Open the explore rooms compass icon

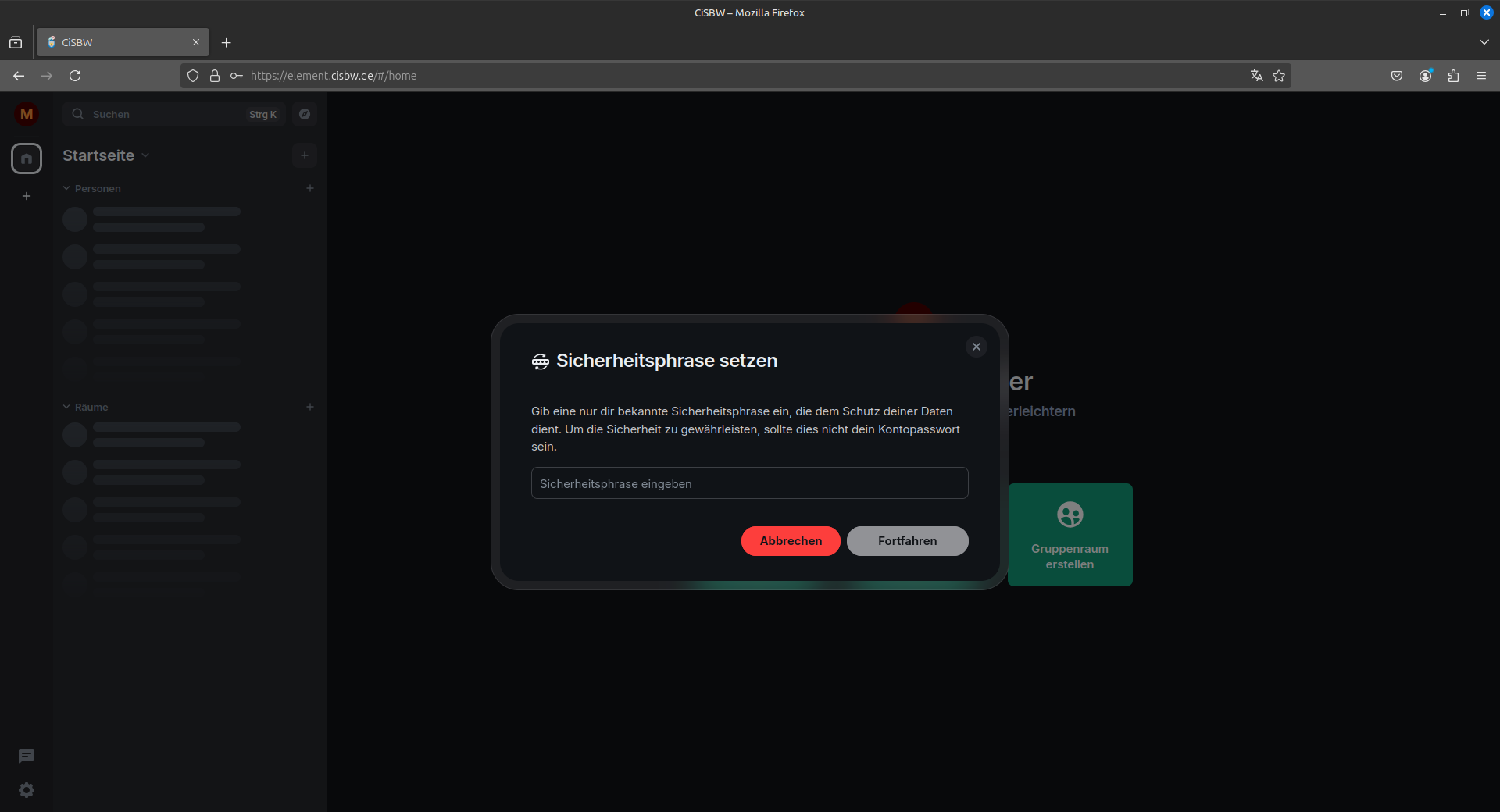(305, 115)
